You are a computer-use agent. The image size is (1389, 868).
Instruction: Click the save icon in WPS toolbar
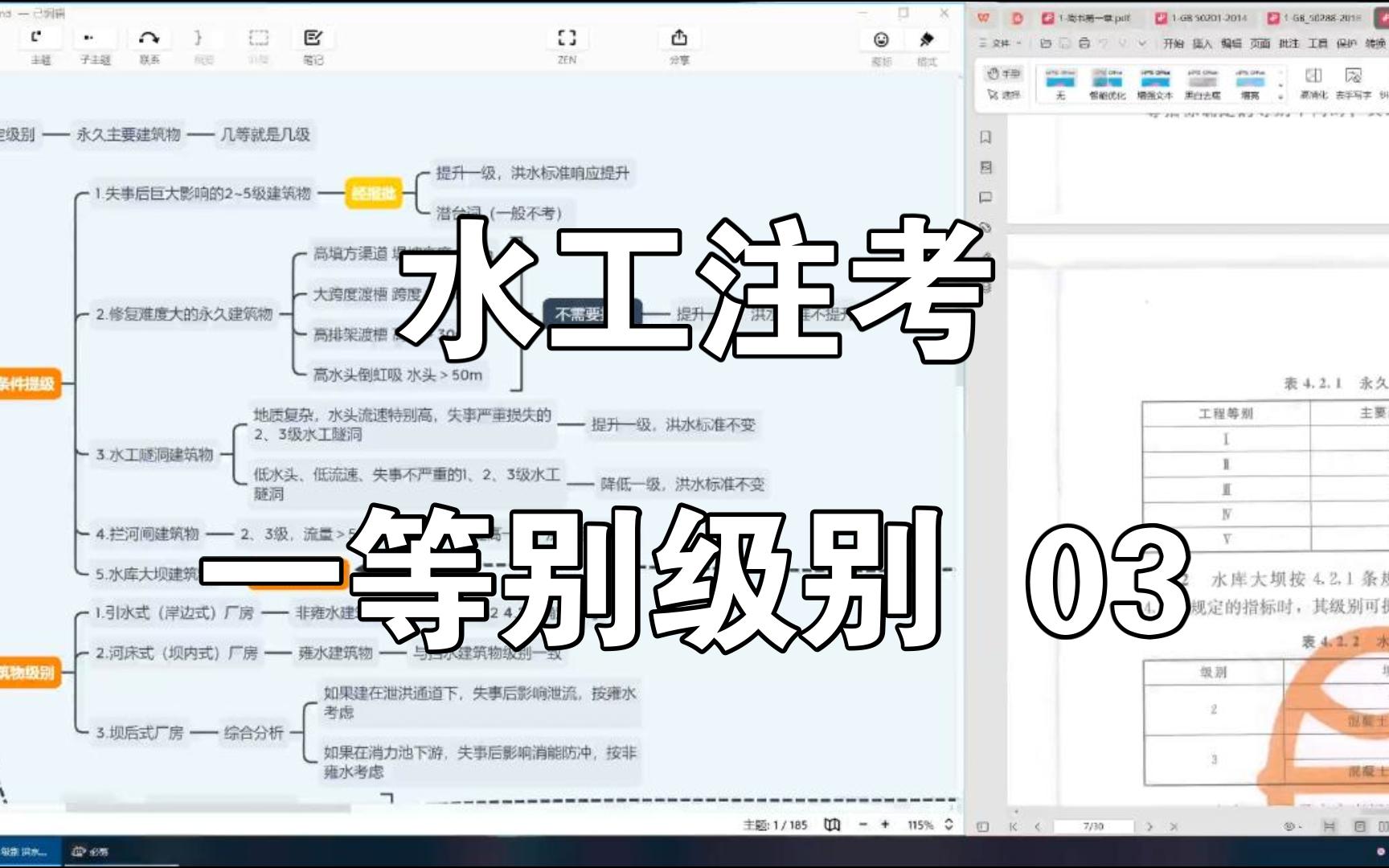pyautogui.click(x=1064, y=43)
